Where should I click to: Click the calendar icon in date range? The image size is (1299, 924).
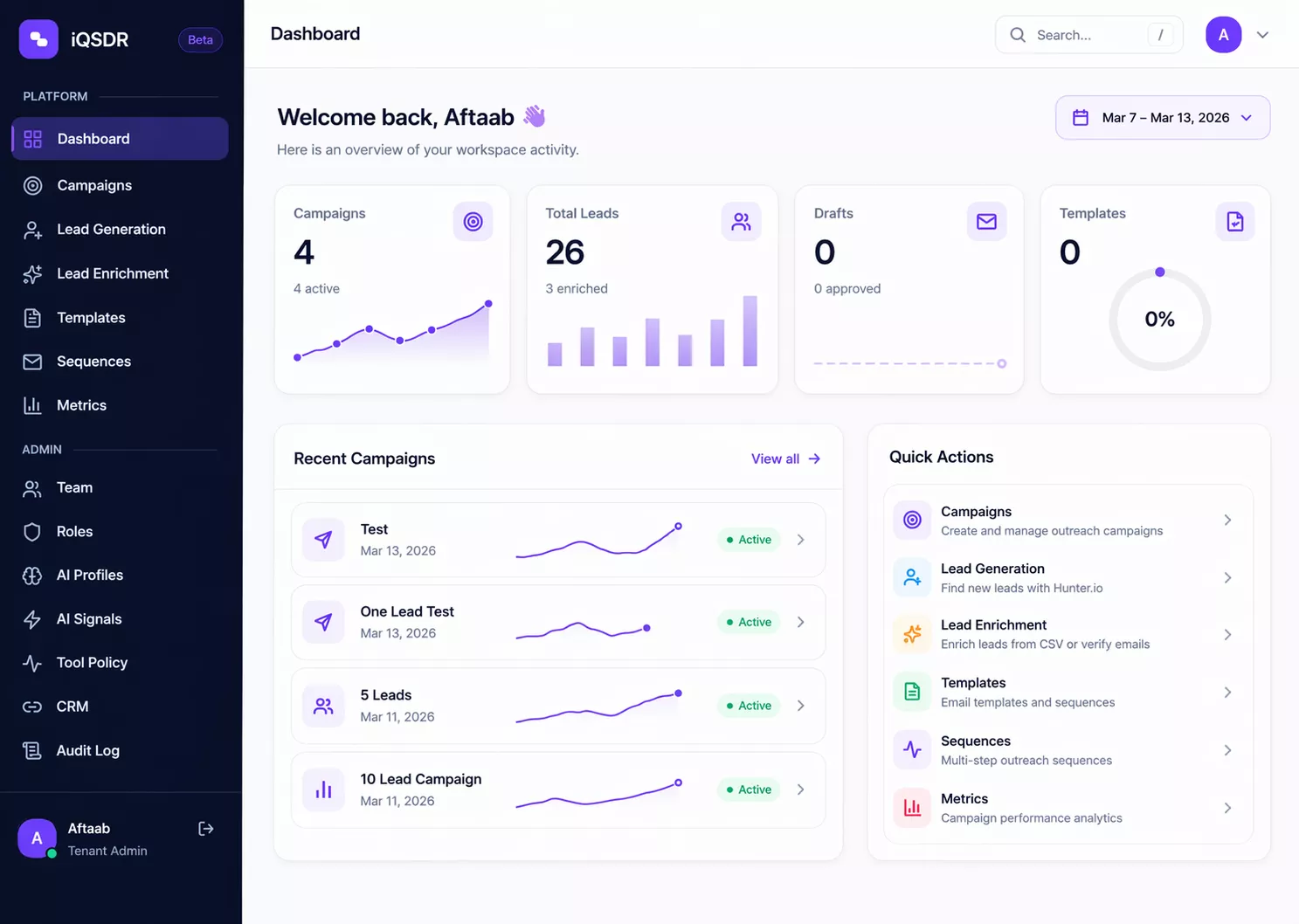click(x=1081, y=118)
